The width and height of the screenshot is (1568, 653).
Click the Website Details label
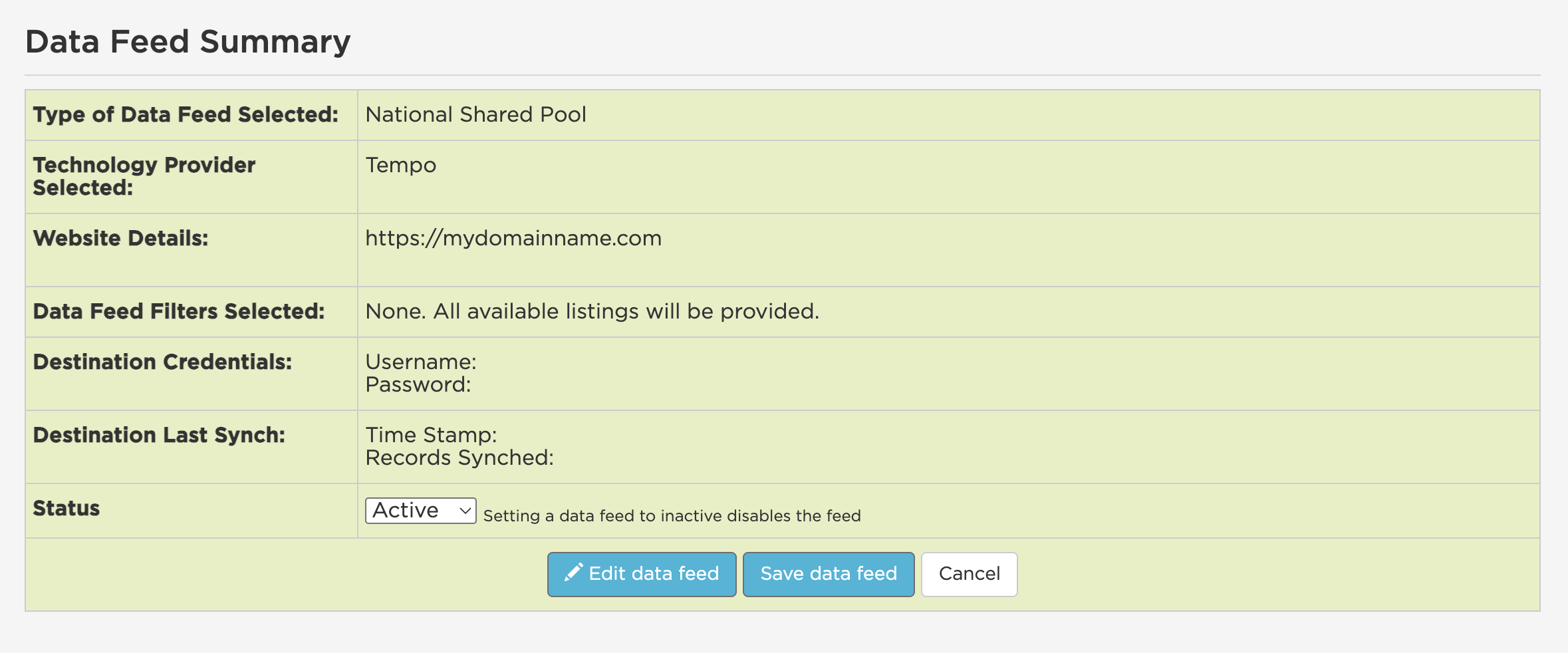coord(120,238)
